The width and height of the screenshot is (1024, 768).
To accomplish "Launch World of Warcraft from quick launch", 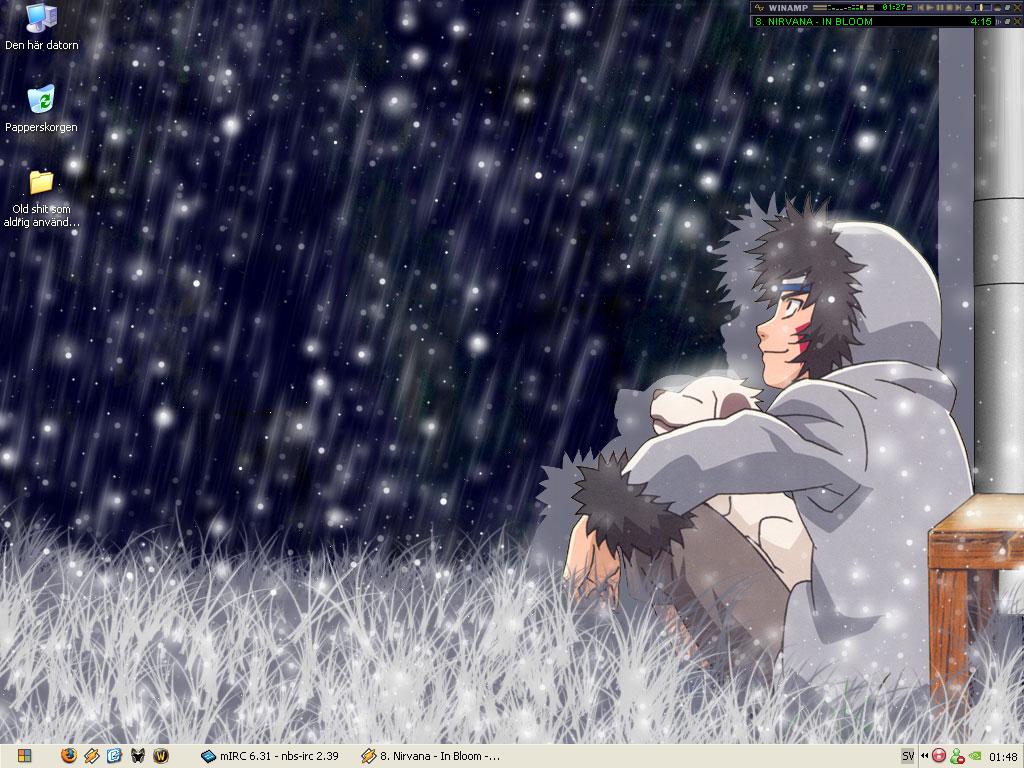I will pos(161,756).
